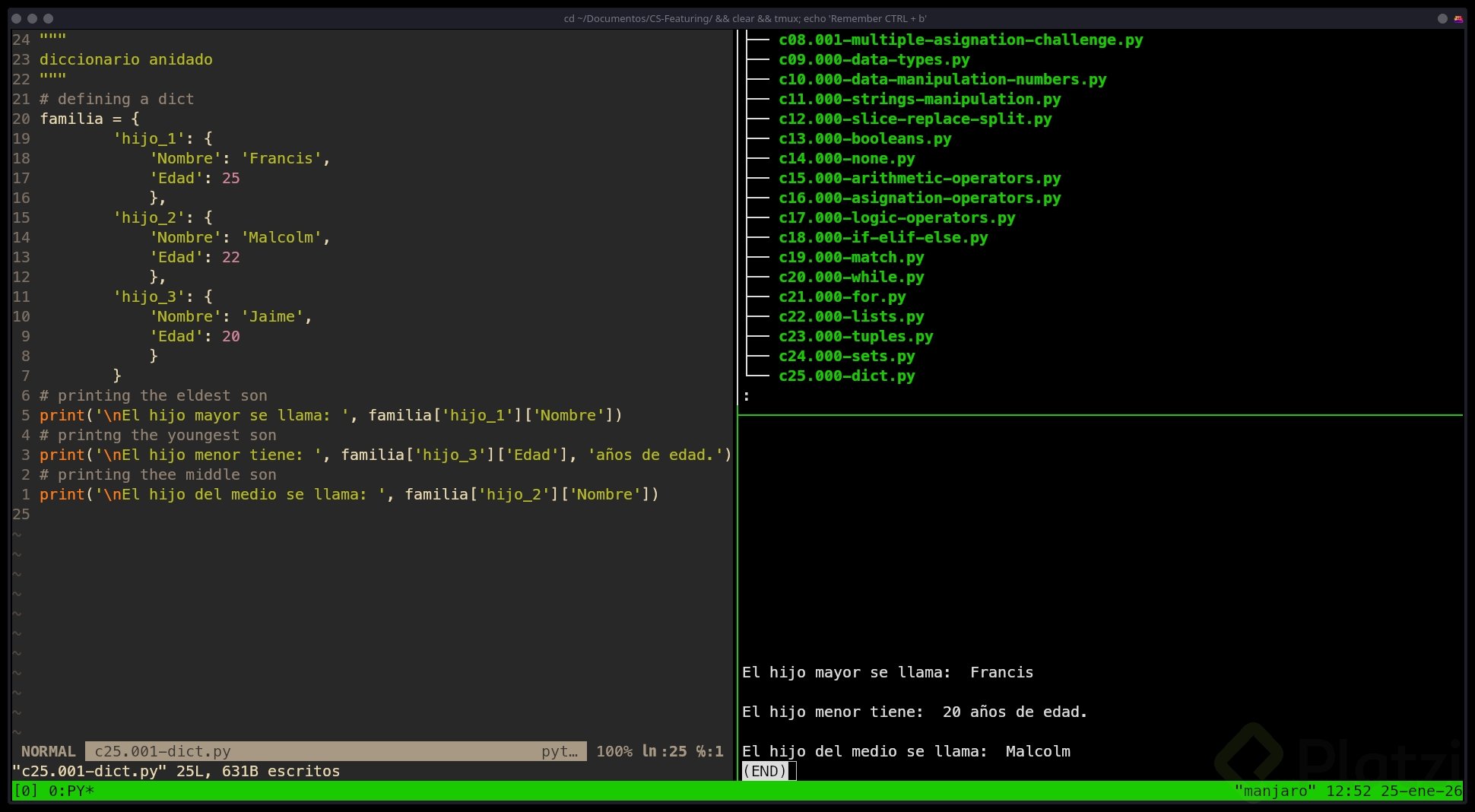Click c22.000-lists.py in the tree
The width and height of the screenshot is (1475, 812).
point(852,316)
